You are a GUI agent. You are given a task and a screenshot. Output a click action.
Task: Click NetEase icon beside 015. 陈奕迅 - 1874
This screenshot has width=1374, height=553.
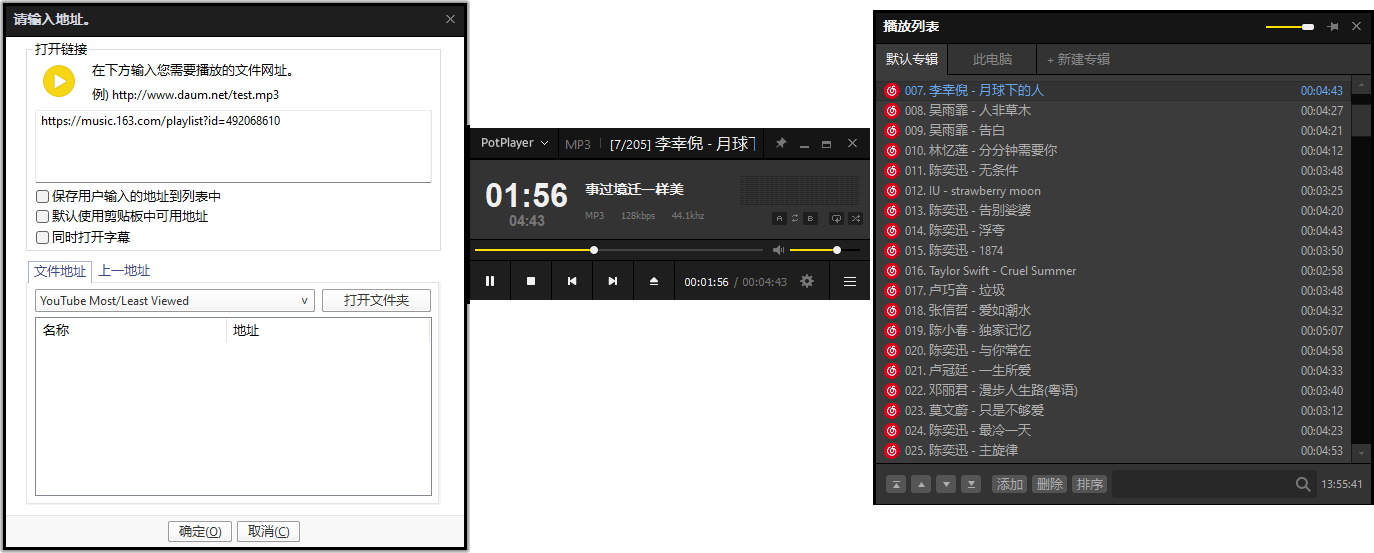tap(892, 250)
